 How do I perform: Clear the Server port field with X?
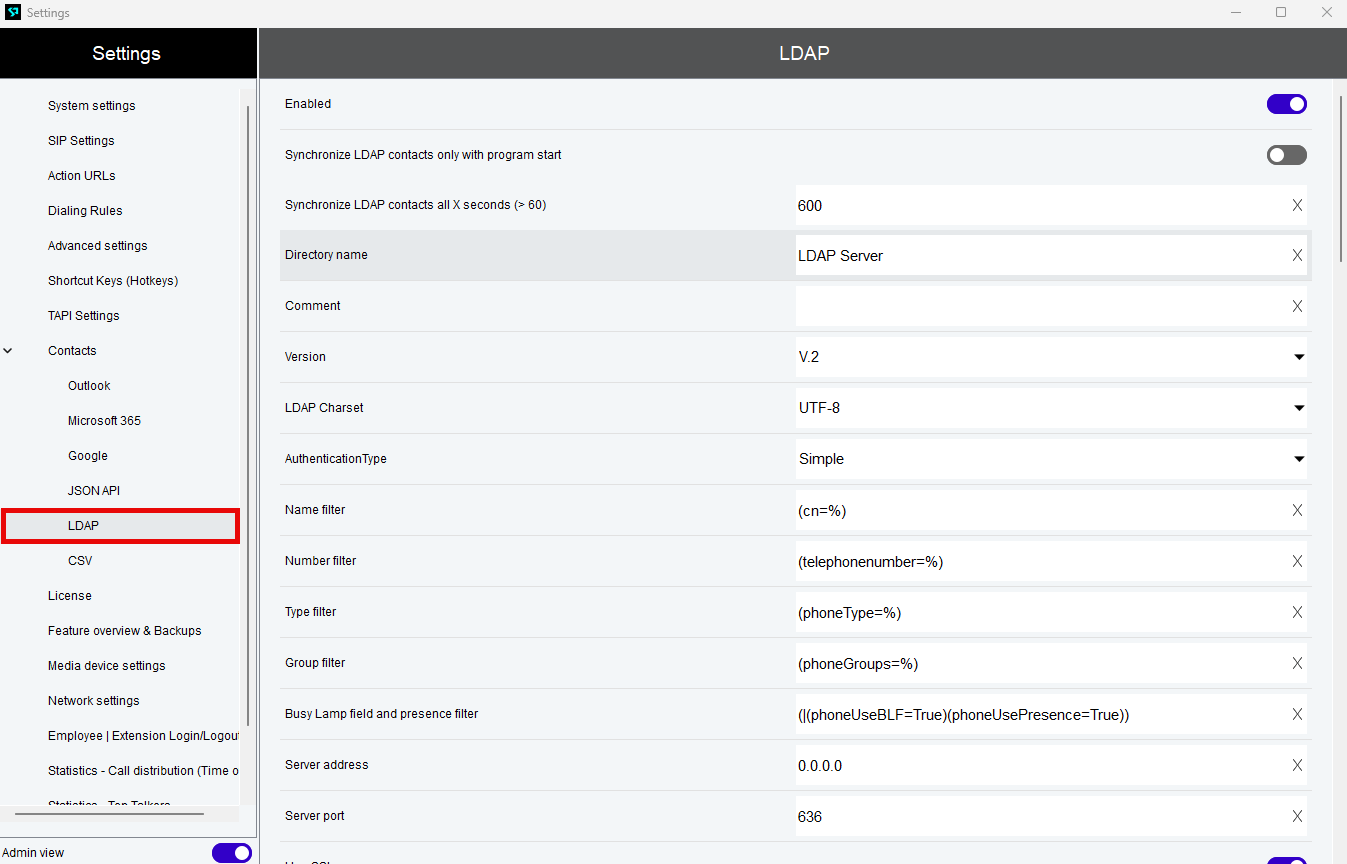1297,816
